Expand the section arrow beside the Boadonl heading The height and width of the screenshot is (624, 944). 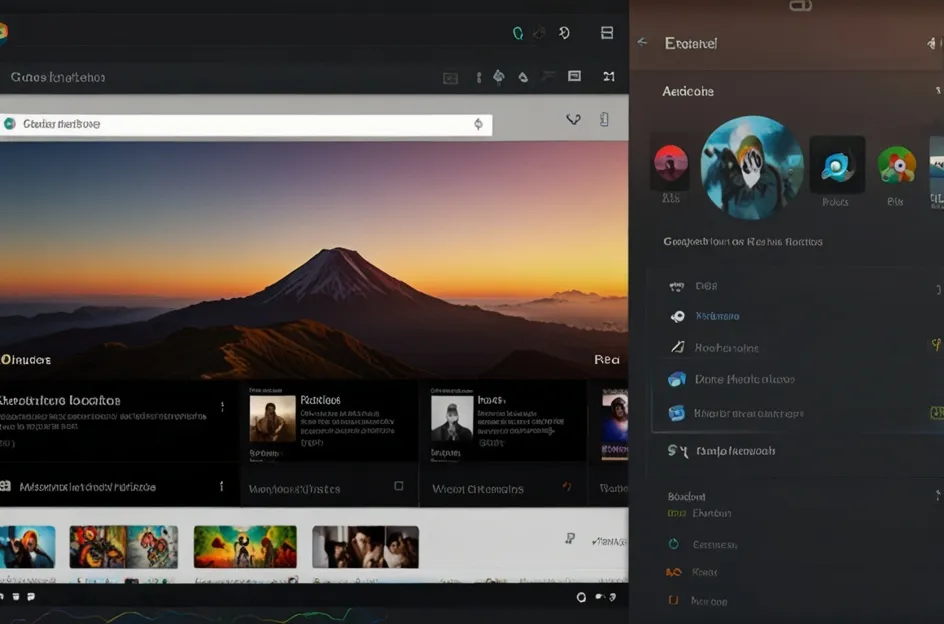[937, 496]
